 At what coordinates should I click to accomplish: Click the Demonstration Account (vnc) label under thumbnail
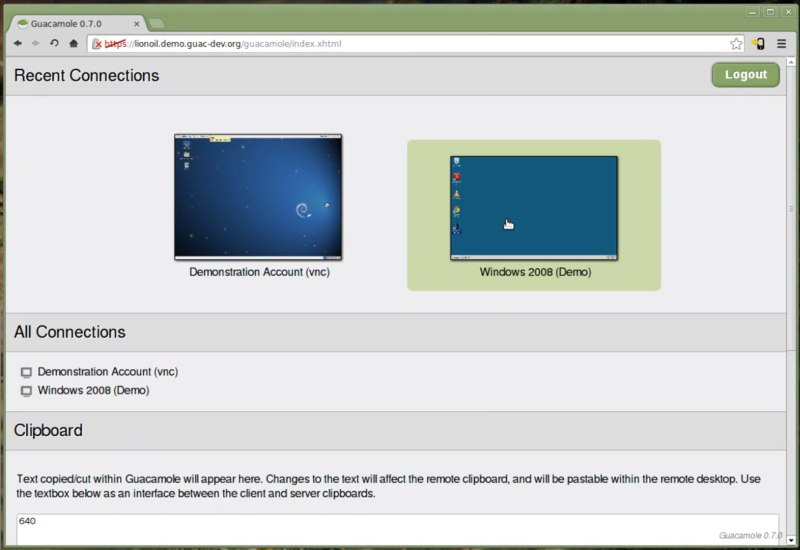[260, 272]
